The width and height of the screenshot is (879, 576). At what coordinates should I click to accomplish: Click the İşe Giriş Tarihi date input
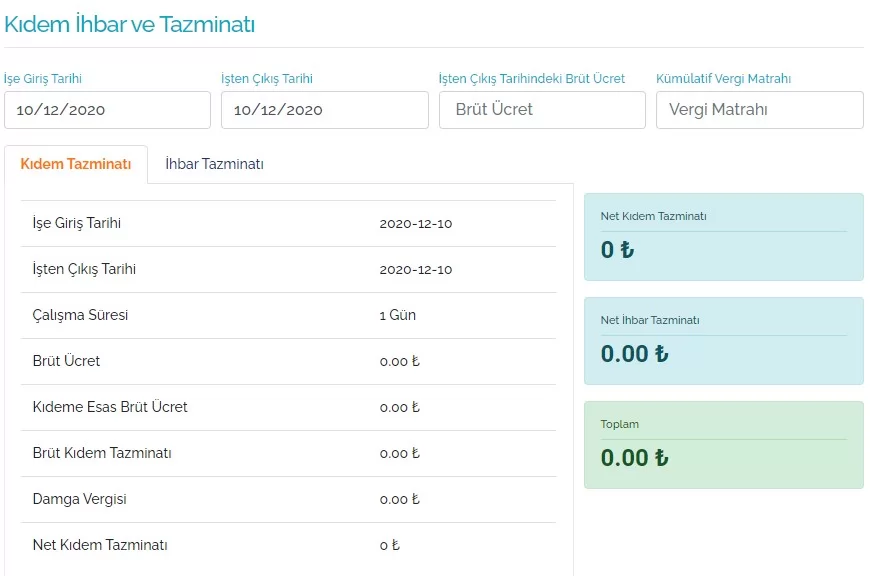click(107, 110)
